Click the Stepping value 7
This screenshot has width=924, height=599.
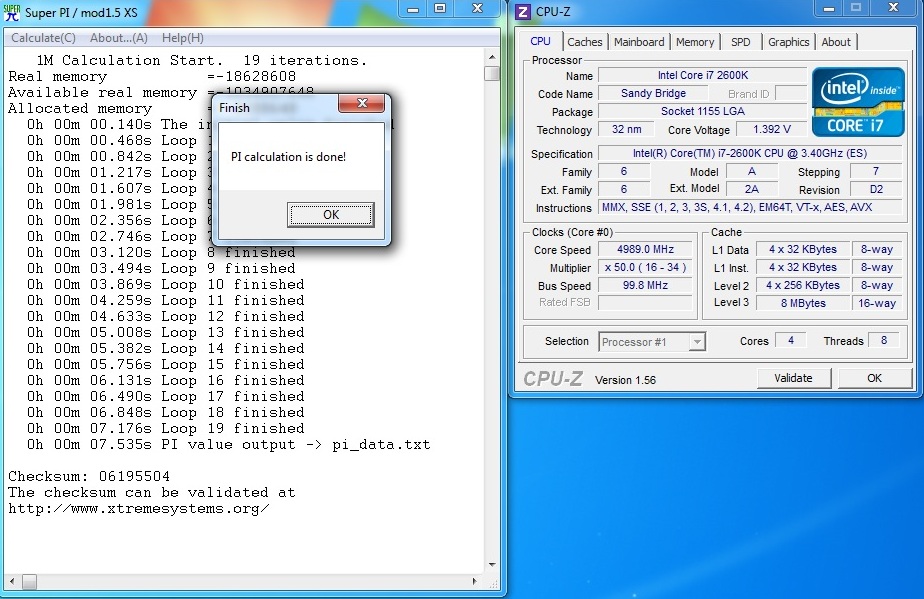tap(876, 172)
